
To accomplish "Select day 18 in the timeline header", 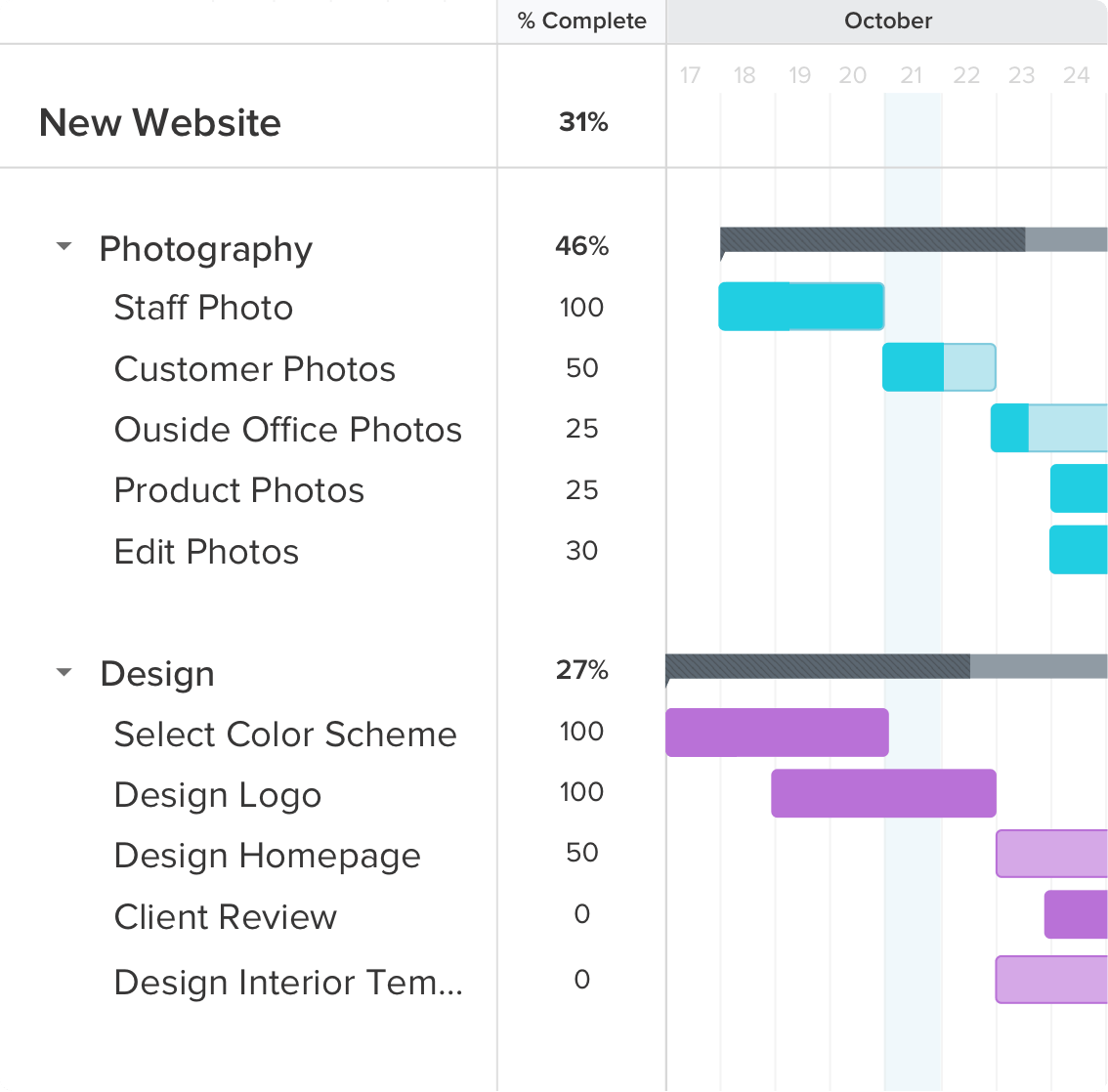I will pos(745,75).
